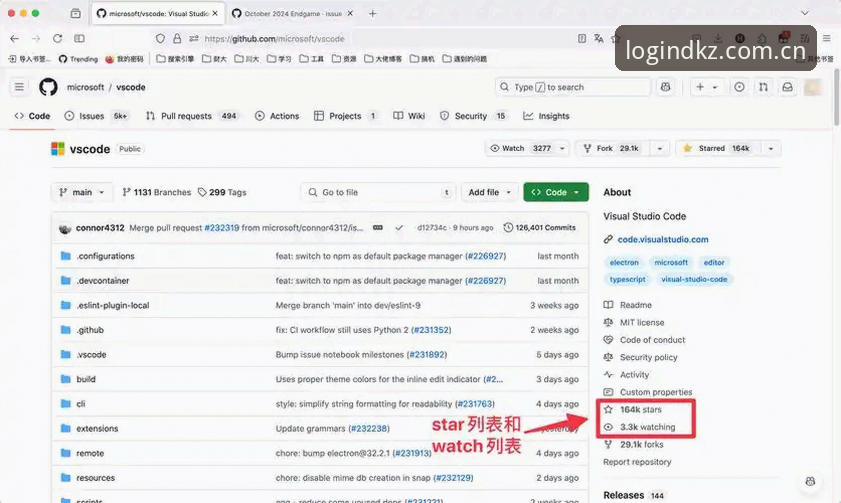Open the Add file dropdown

[x=489, y=192]
